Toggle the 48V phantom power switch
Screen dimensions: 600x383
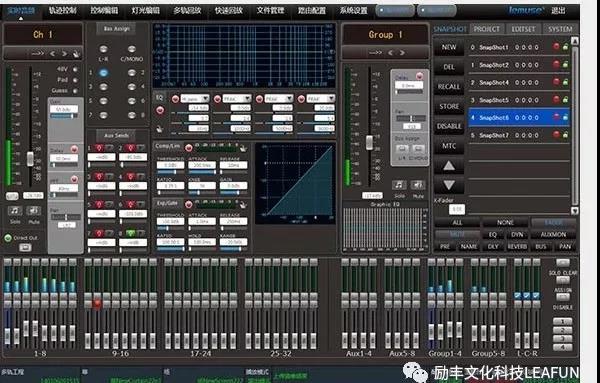point(75,69)
